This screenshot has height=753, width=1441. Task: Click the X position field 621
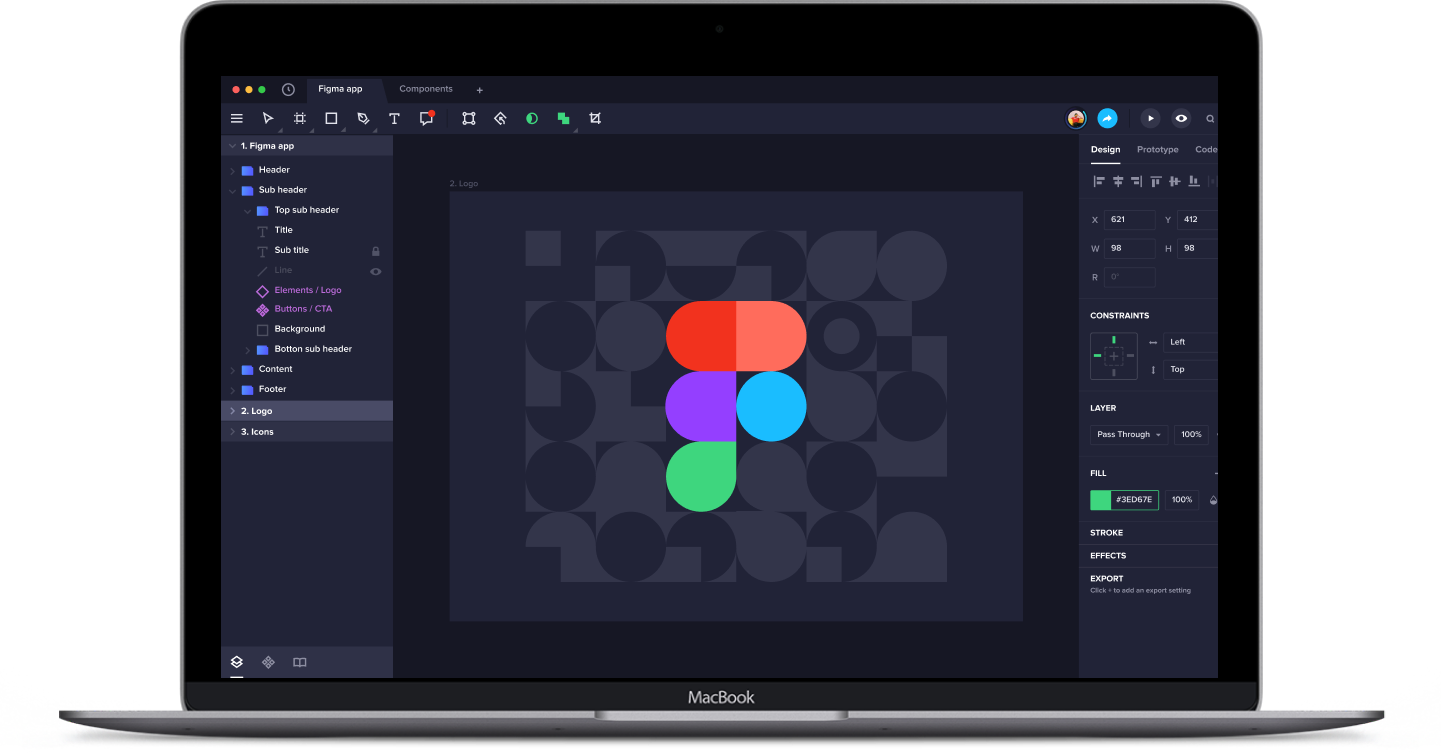coord(1129,219)
